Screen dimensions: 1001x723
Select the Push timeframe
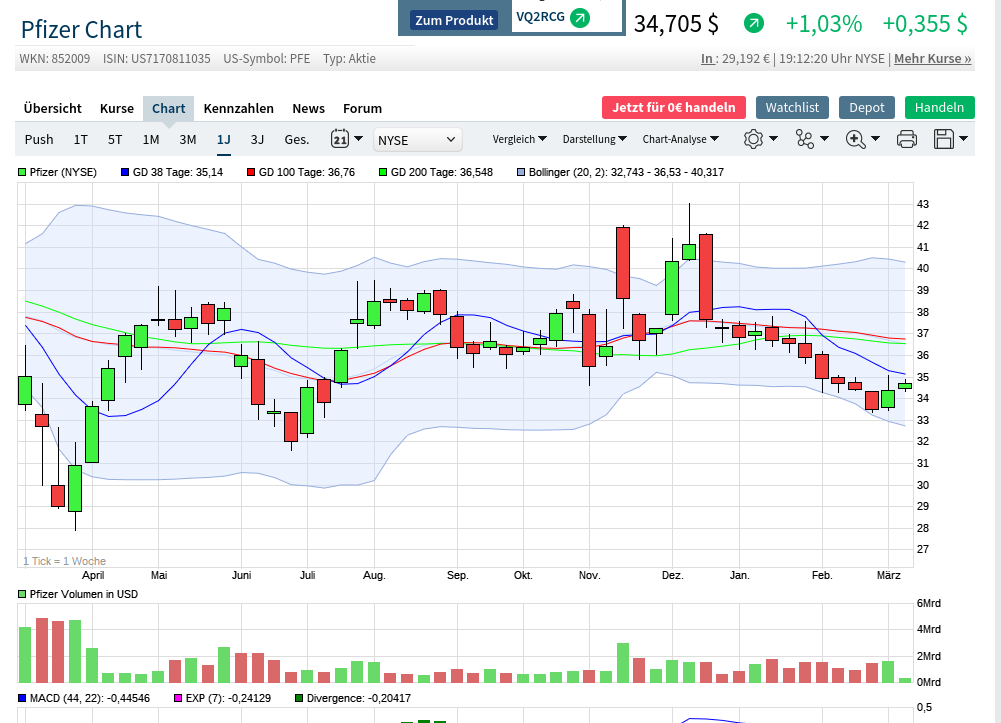tap(39, 139)
